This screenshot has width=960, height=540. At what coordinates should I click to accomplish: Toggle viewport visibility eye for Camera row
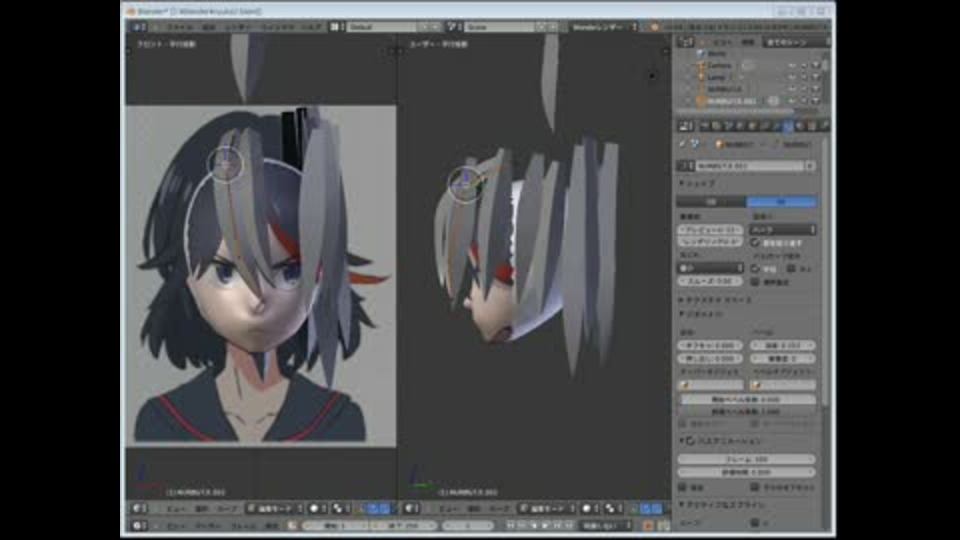(x=792, y=66)
